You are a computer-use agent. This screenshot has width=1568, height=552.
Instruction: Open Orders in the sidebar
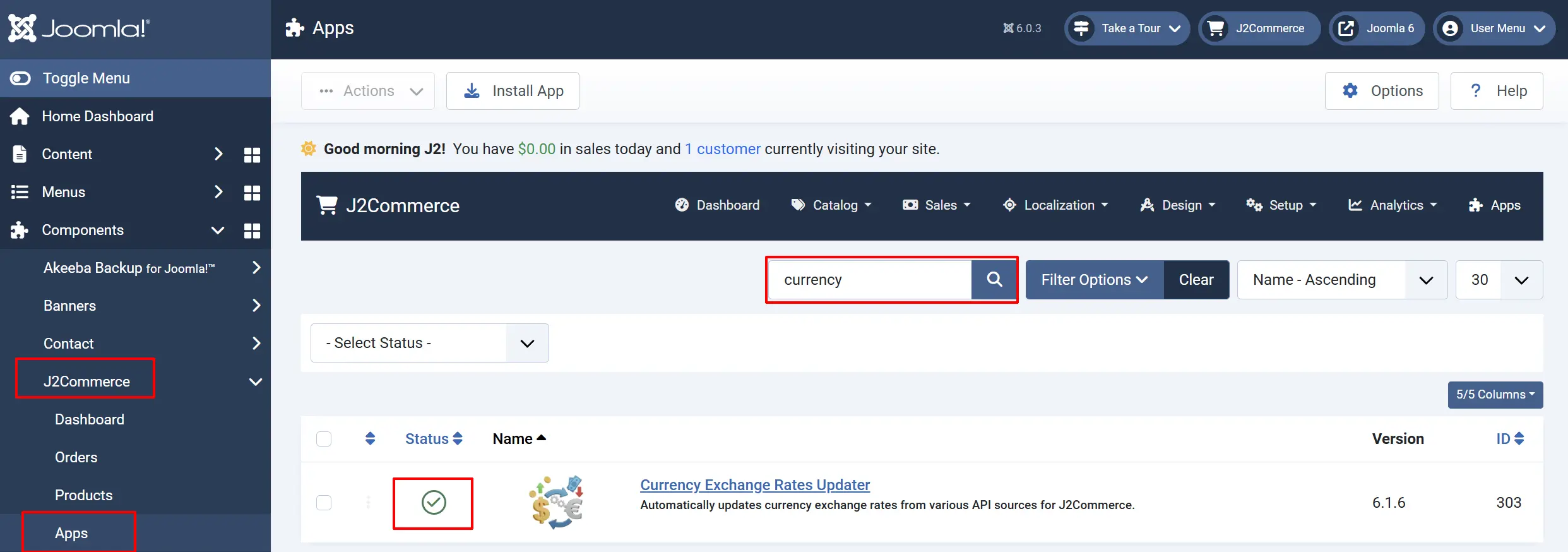pyautogui.click(x=76, y=457)
